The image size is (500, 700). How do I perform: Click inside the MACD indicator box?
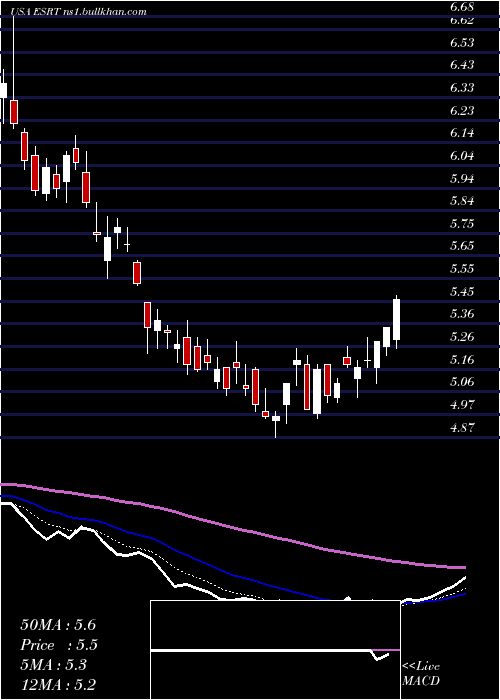[x=275, y=650]
